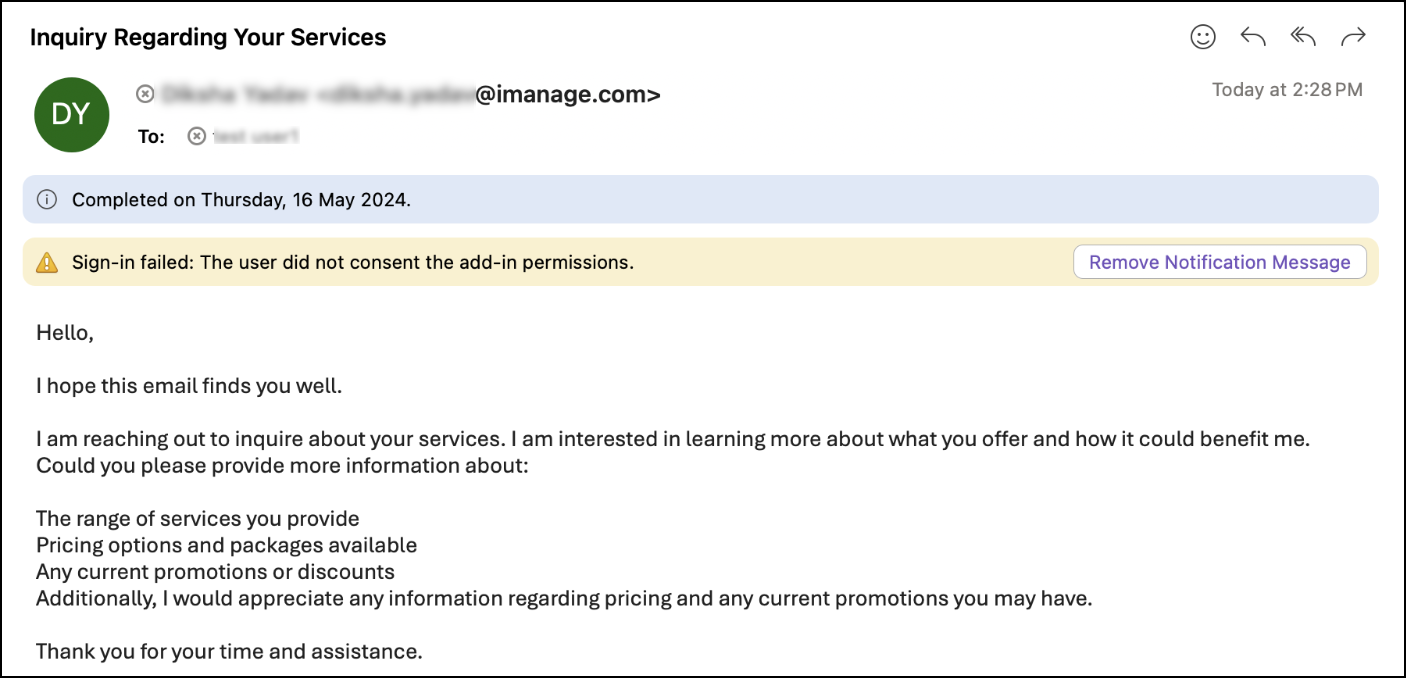Click the Sign-in failed notification text
The height and width of the screenshot is (678, 1406).
pyautogui.click(x=353, y=263)
